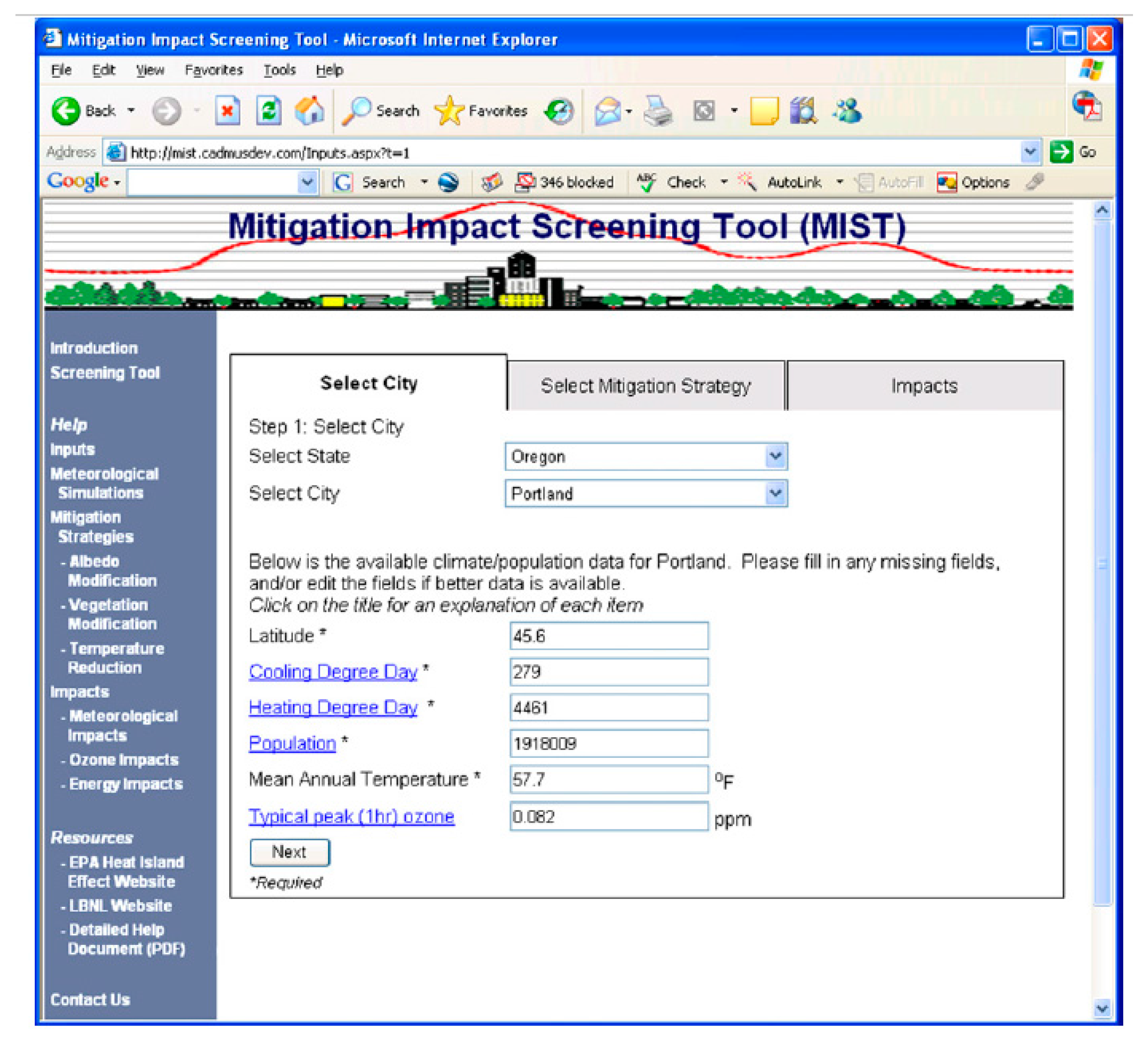Click the page scrollbar down arrow
1148x1040 pixels.
(1102, 1009)
